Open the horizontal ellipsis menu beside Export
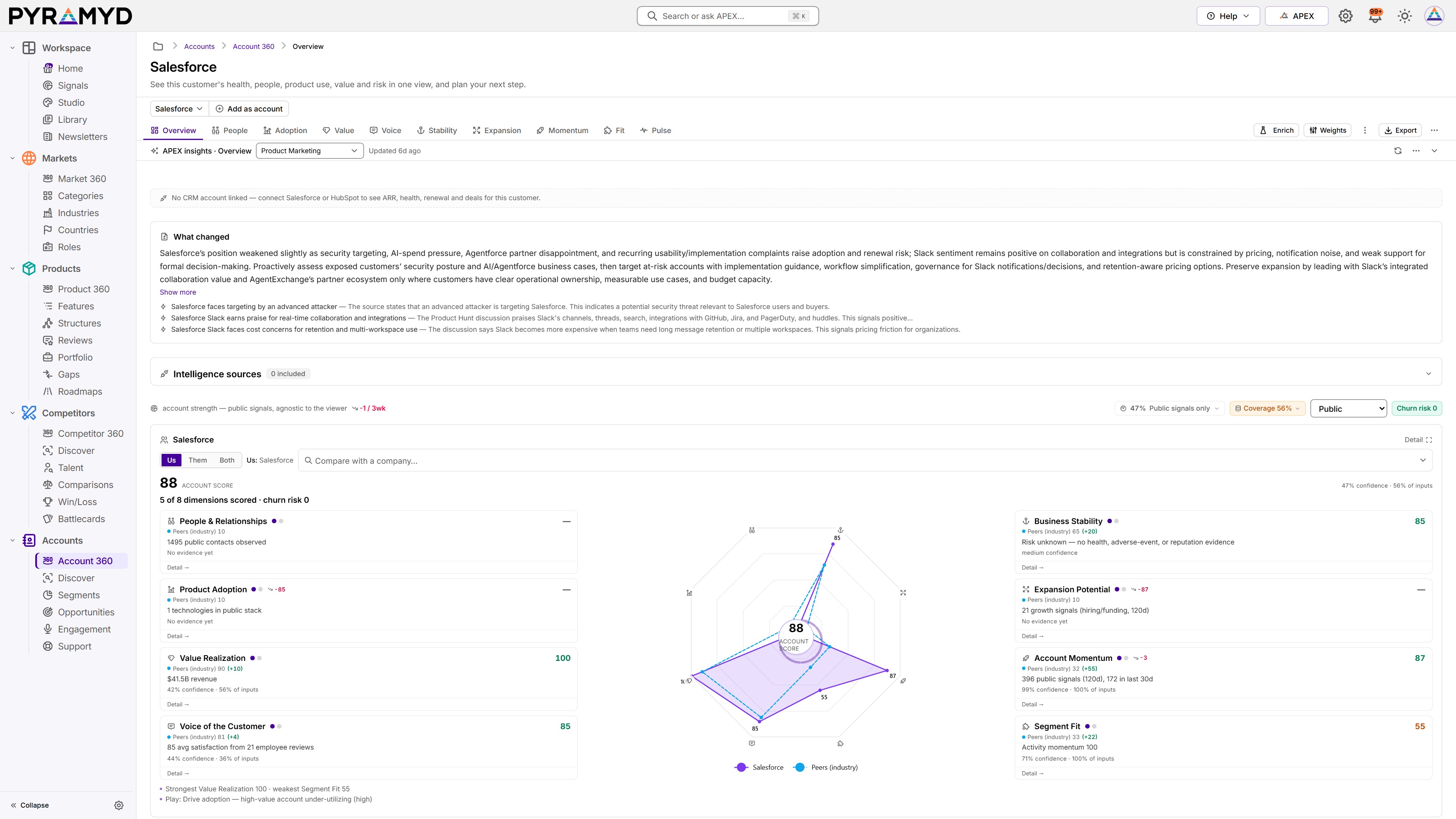This screenshot has height=819, width=1456. tap(1434, 130)
